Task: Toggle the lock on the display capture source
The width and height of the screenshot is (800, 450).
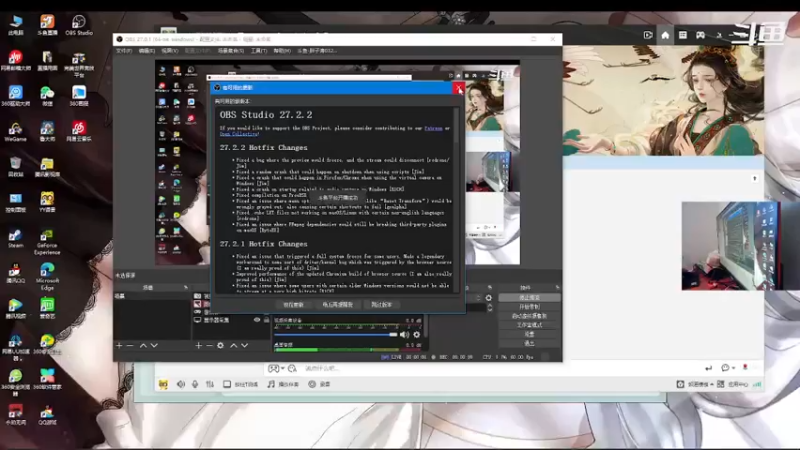Action: (266, 320)
